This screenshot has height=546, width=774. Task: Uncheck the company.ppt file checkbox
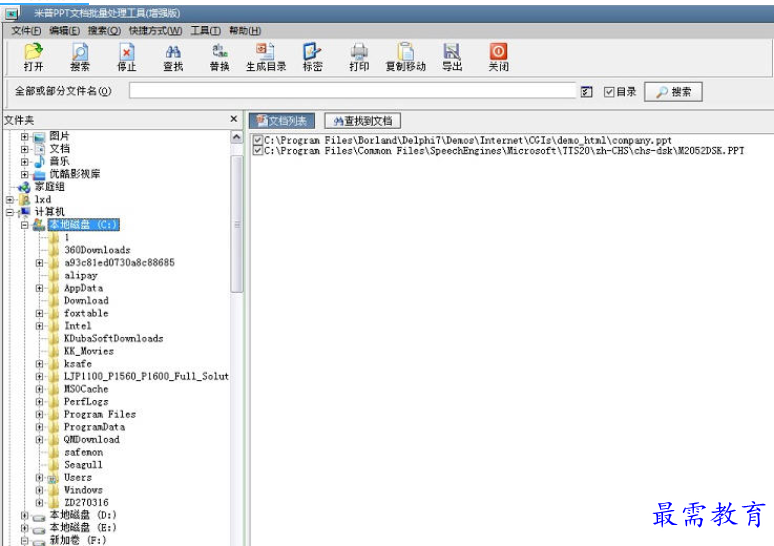point(257,140)
